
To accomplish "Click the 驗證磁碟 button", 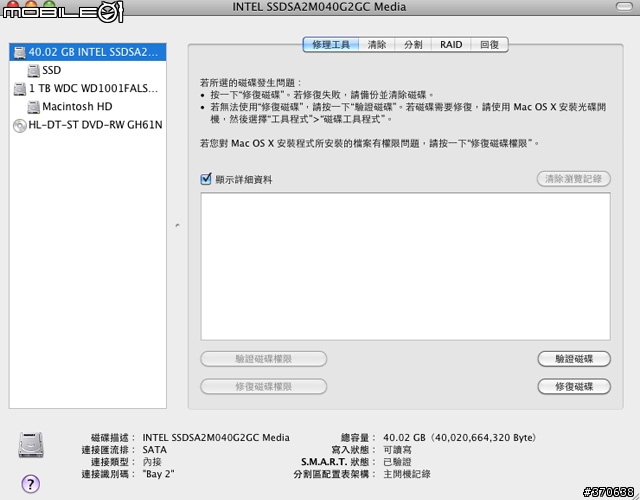I will click(x=574, y=359).
